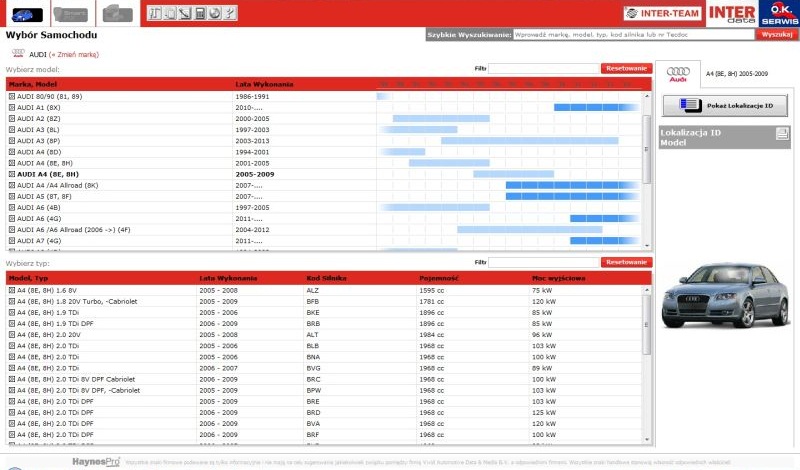The image size is (800, 470).
Task: Click the Wyszukaj button
Action: (x=777, y=35)
